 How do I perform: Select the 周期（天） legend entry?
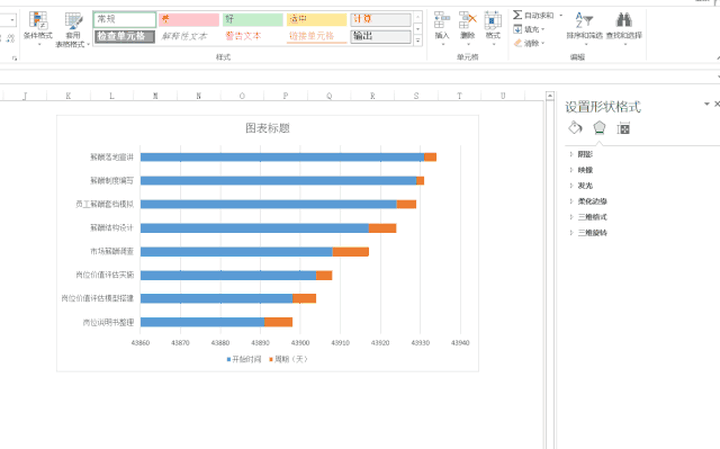tap(288, 359)
